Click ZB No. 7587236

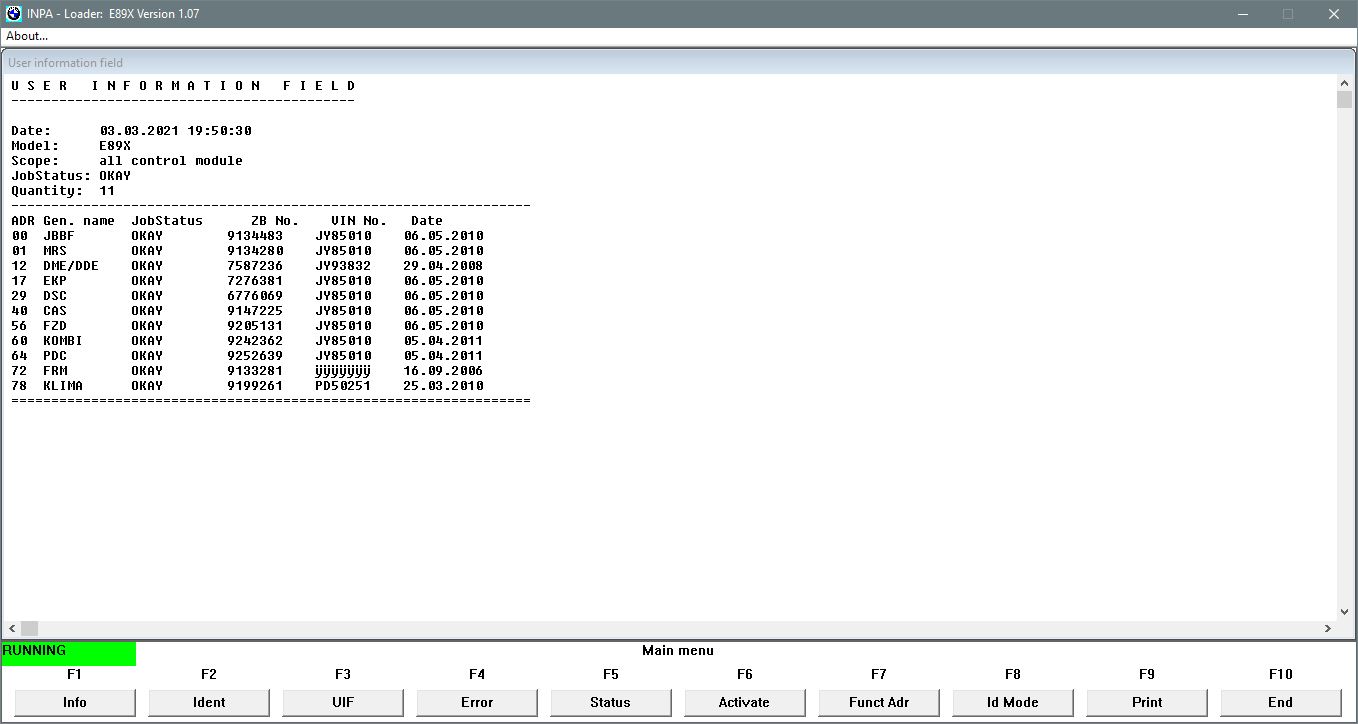[255, 266]
